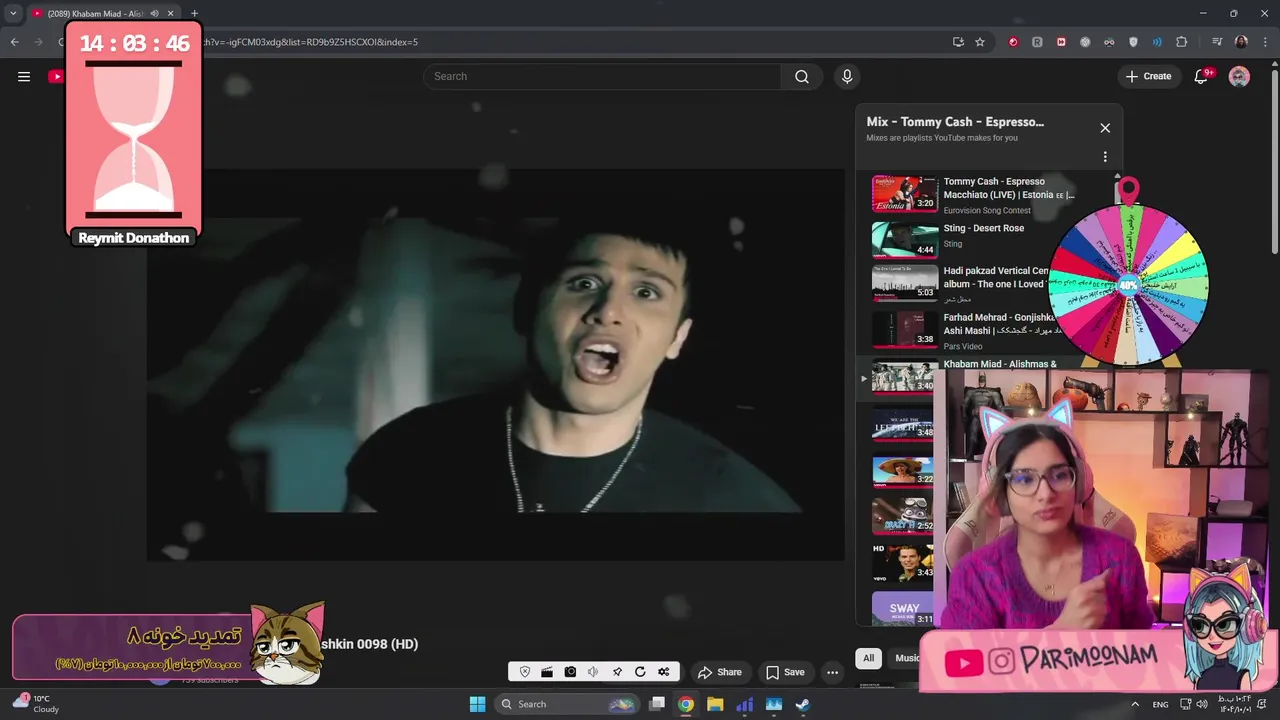Open the gray globe-pattern extension icon
1280x720 pixels.
[1085, 42]
